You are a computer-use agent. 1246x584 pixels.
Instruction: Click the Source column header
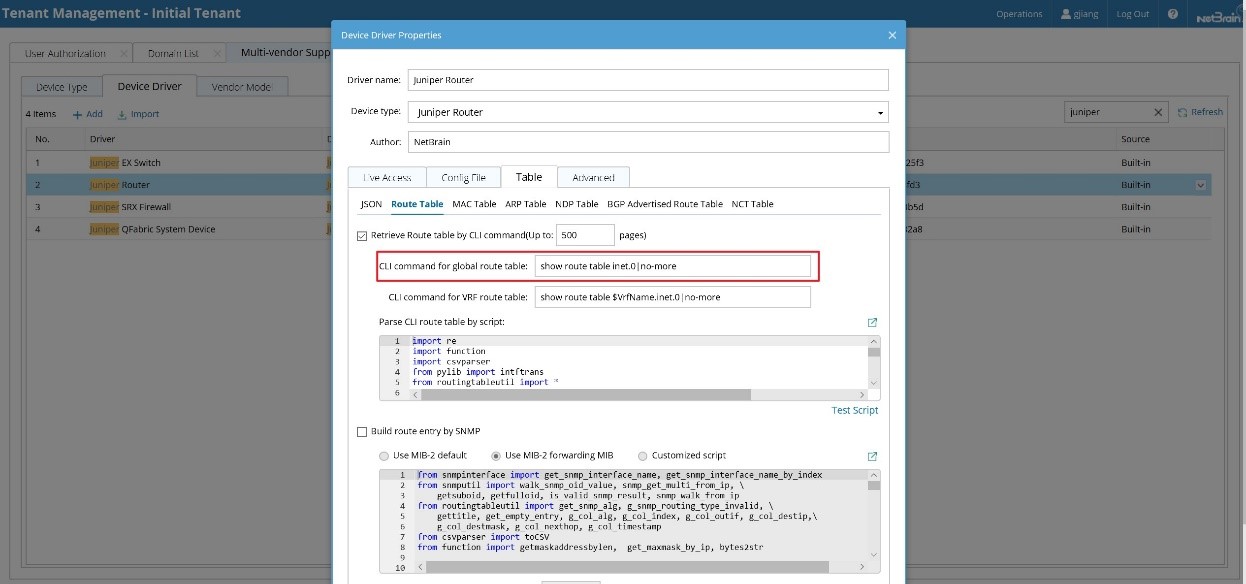coord(1135,139)
